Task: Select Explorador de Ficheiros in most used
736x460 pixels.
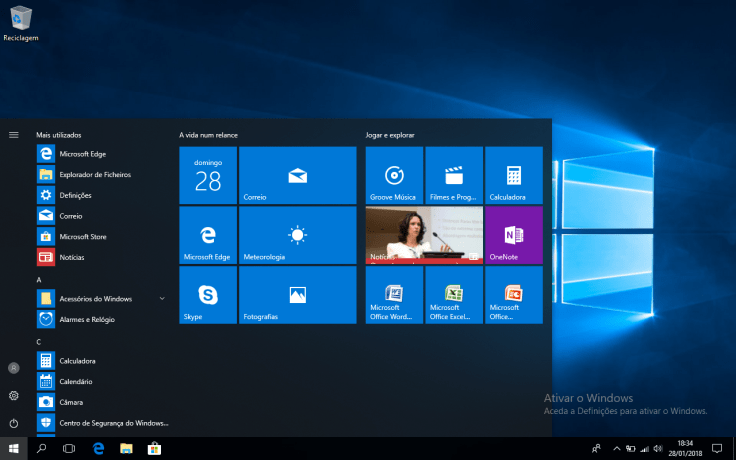Action: [x=94, y=174]
